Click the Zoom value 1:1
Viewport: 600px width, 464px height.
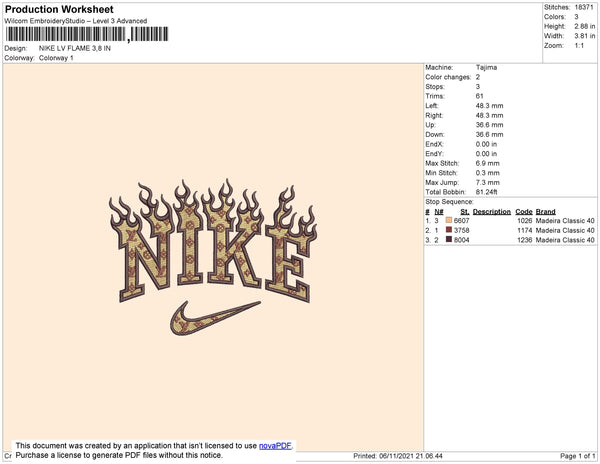[579, 46]
